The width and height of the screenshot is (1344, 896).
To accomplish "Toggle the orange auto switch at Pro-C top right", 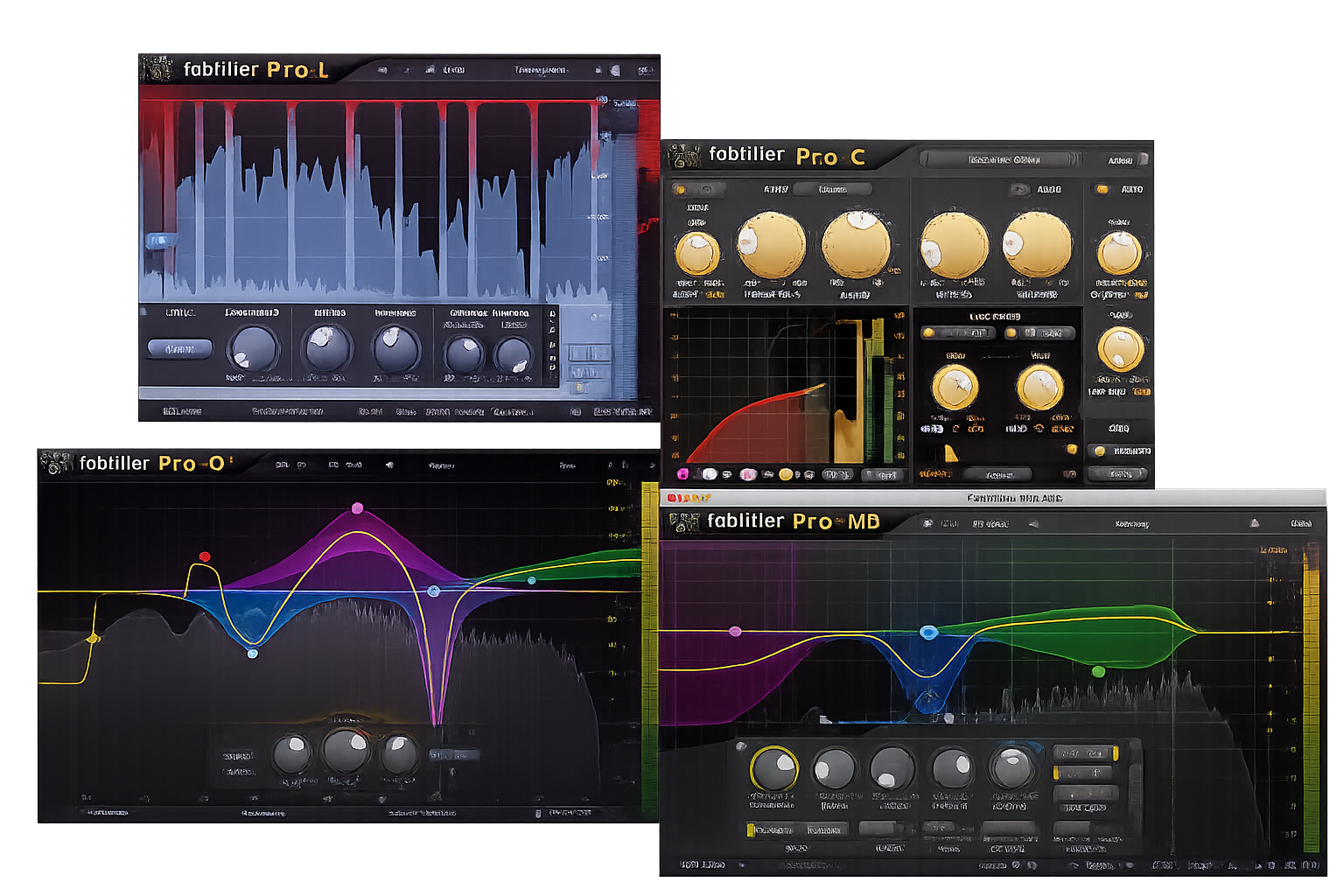I will (x=1102, y=189).
